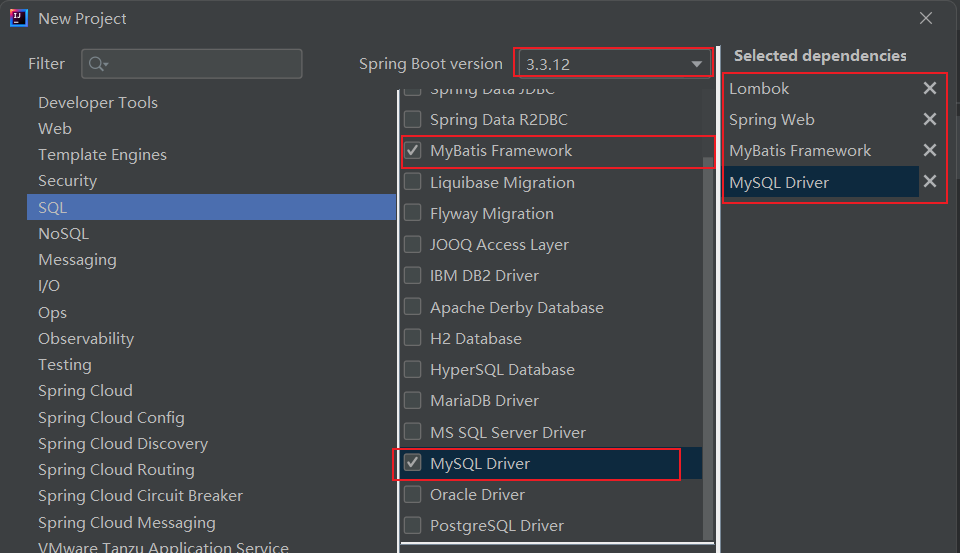Uncheck the MySQL Driver checkbox

tap(413, 463)
